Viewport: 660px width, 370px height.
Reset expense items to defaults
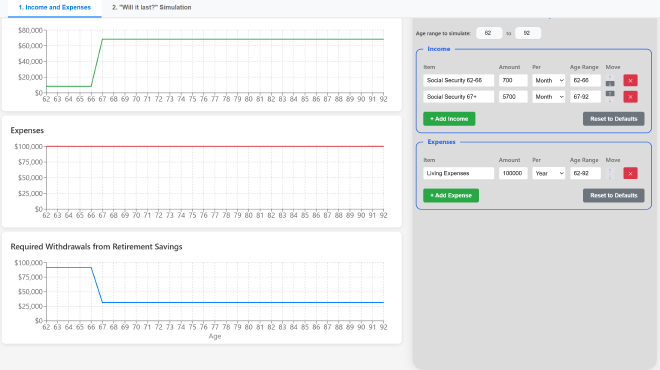click(x=613, y=195)
